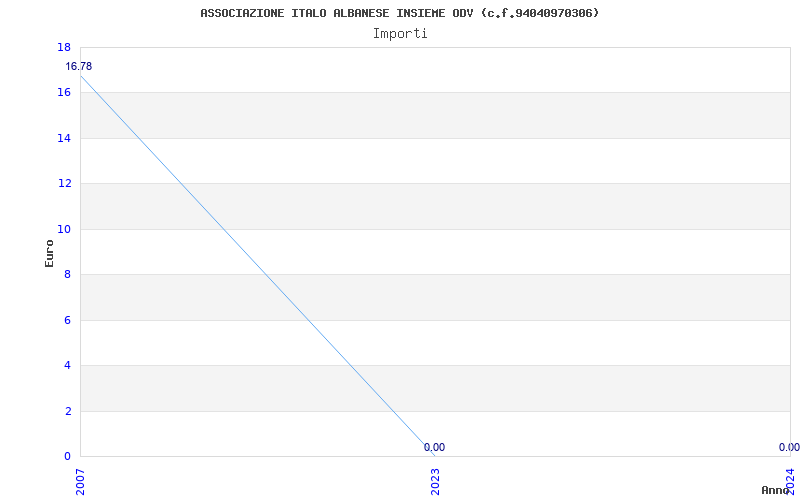
Task: Click the 16.78 data point label
Action: [79, 66]
